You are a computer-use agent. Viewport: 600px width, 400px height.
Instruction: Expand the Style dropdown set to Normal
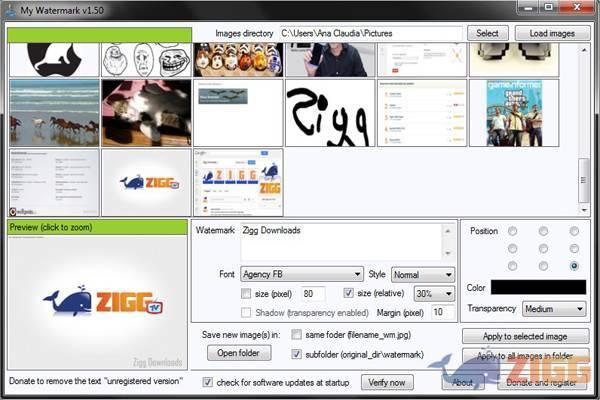tap(423, 274)
